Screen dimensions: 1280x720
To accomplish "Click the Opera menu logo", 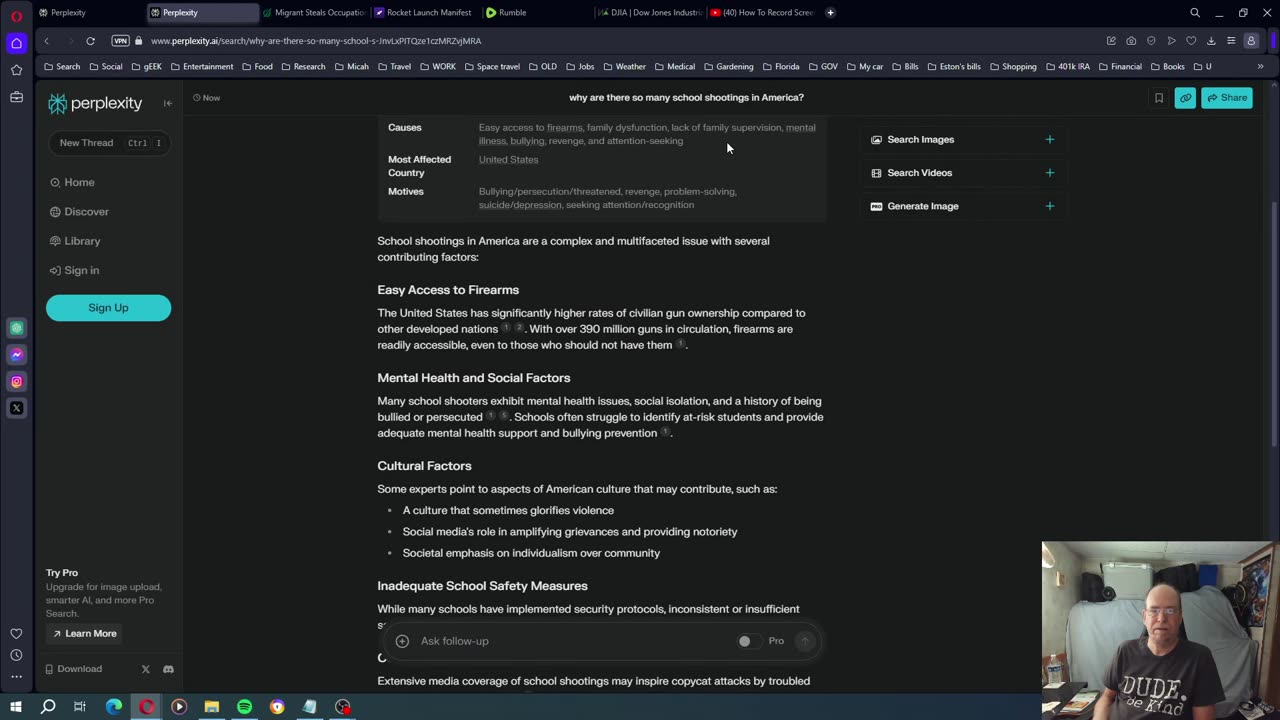I will (x=16, y=16).
